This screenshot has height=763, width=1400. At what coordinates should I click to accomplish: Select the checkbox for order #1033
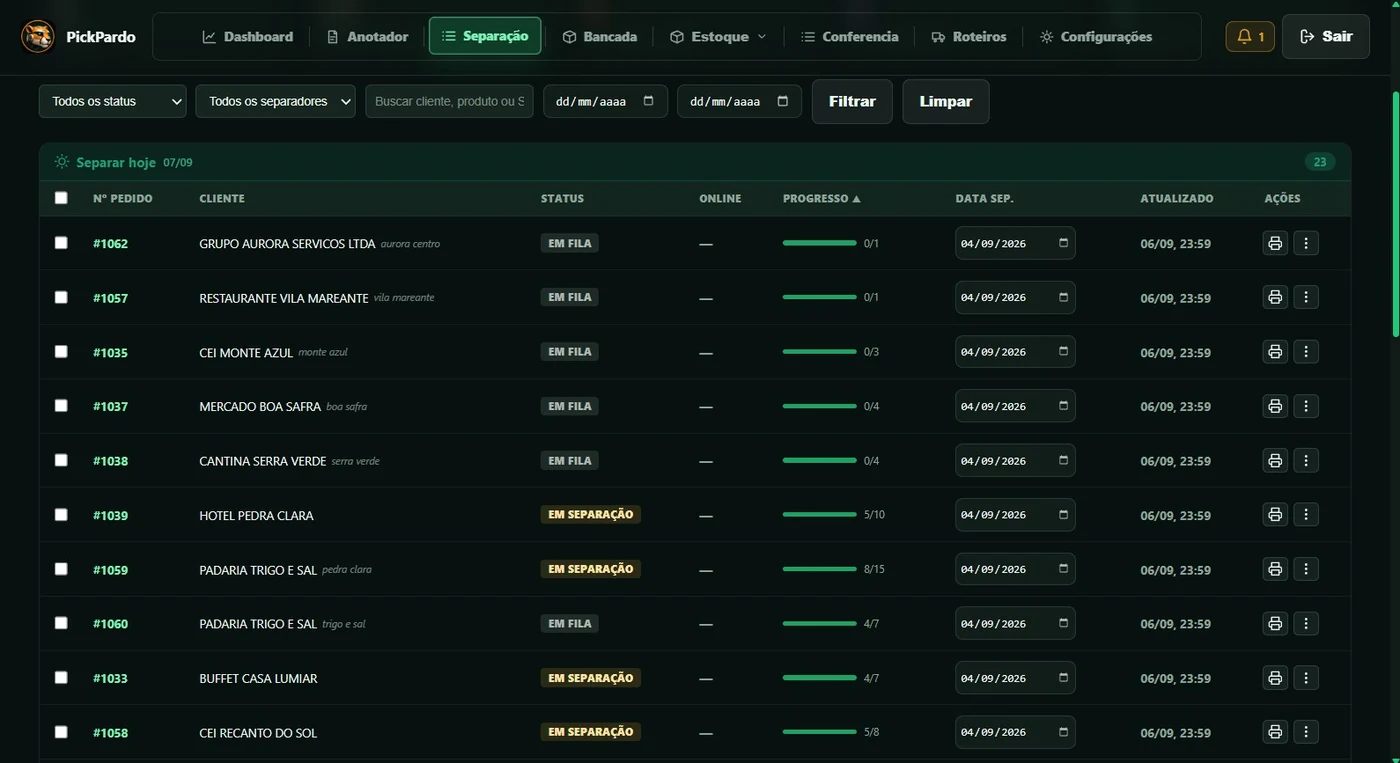pyautogui.click(x=61, y=678)
